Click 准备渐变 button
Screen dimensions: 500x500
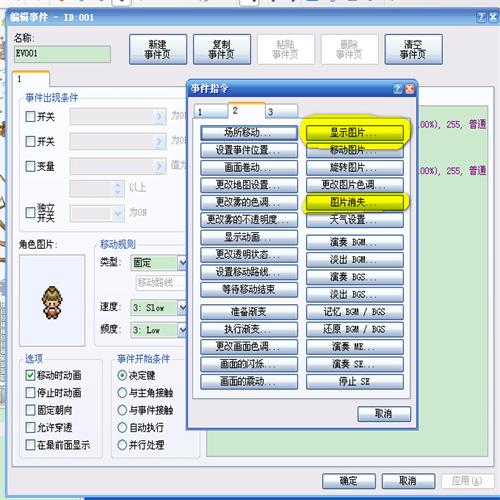coord(249,312)
